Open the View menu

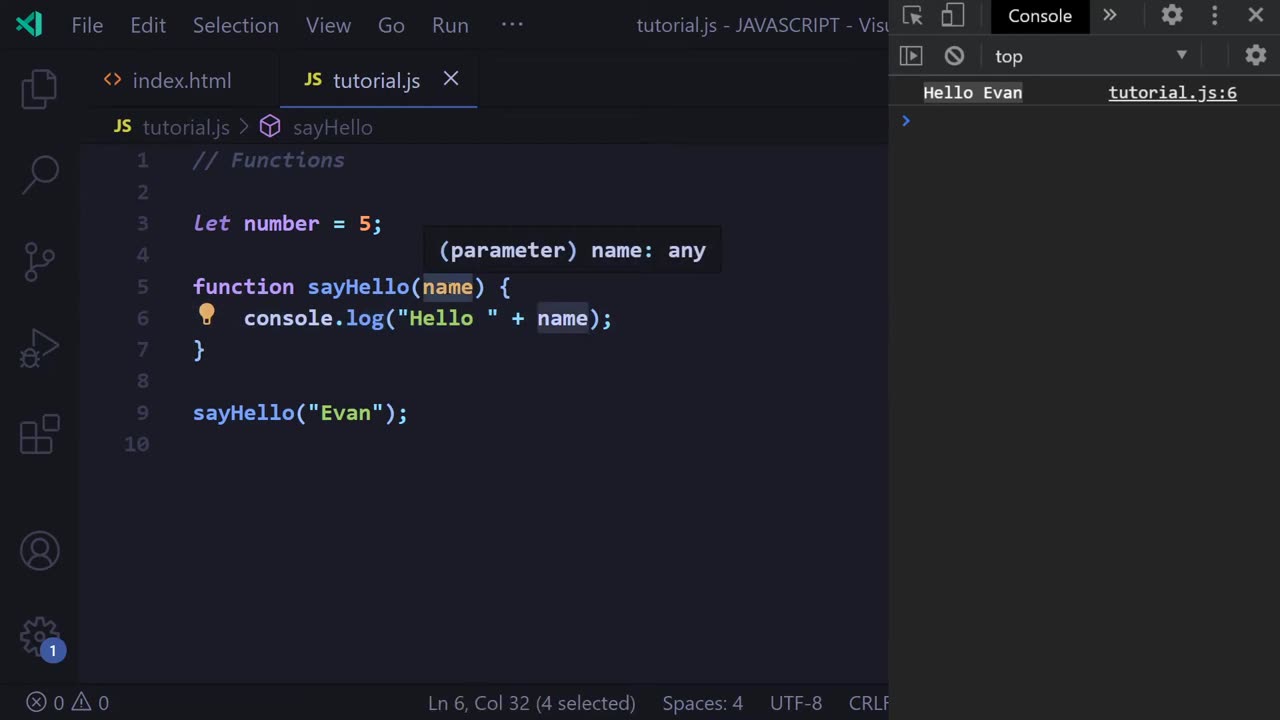(328, 25)
